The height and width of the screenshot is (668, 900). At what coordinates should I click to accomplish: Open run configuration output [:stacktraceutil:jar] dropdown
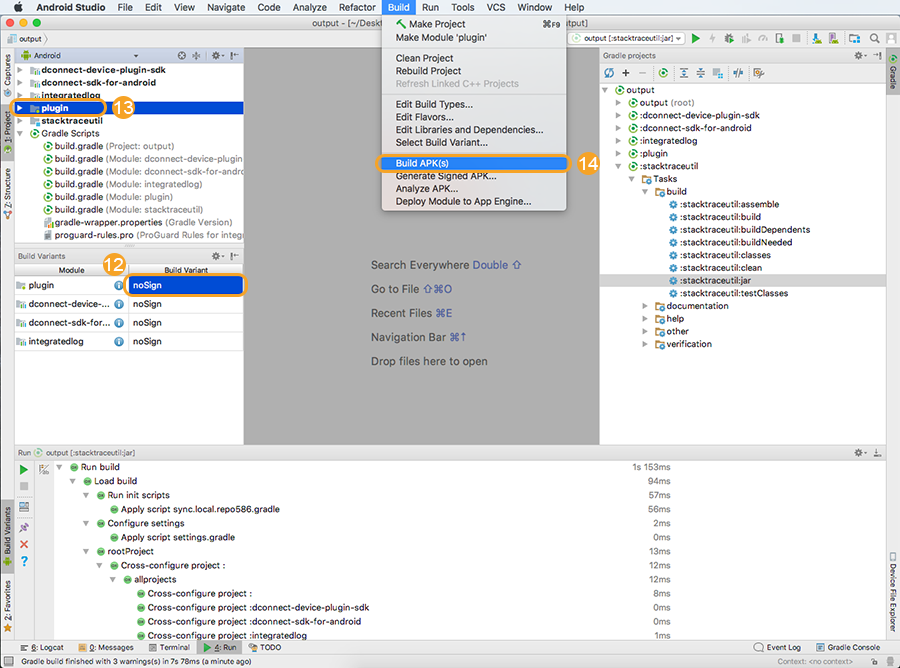point(627,38)
